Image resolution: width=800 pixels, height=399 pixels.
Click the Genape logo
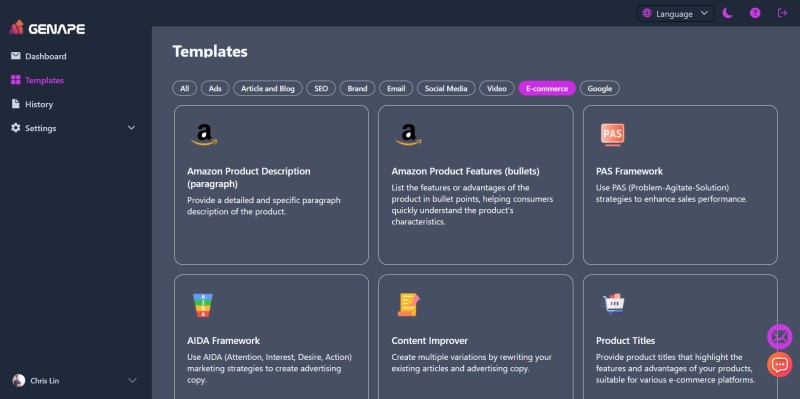47,28
